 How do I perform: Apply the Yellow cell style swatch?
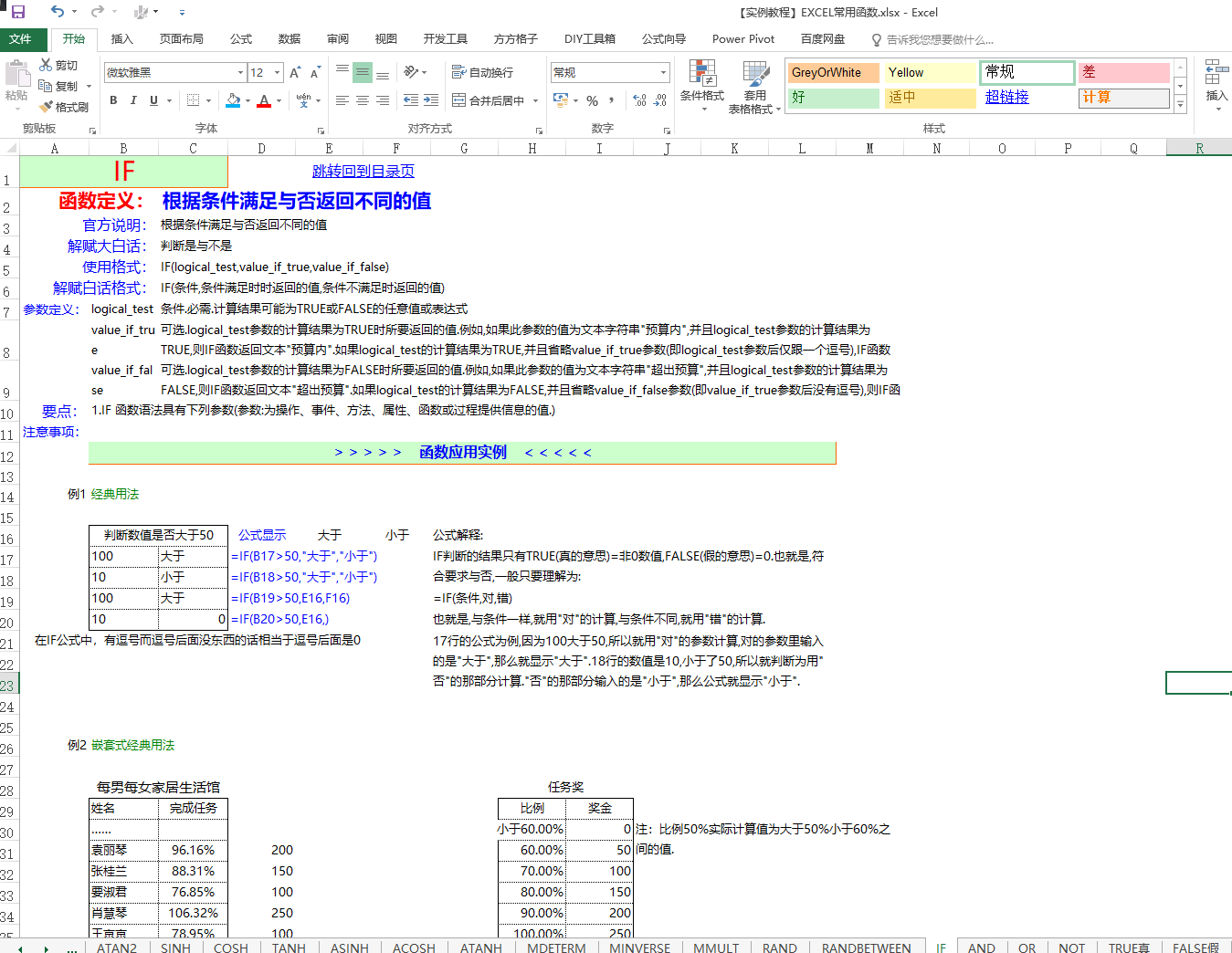930,73
